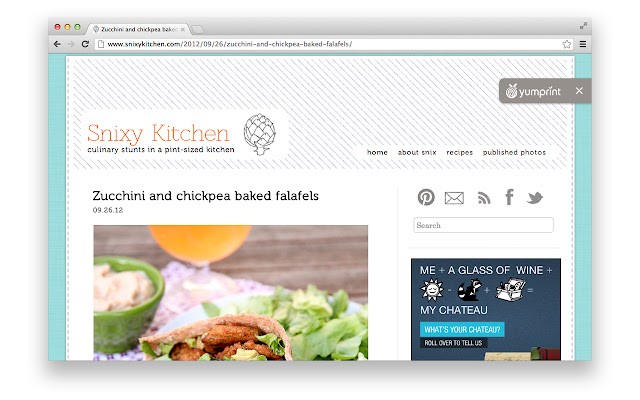This screenshot has width=640, height=400.
Task: Visit the Facebook page icon
Action: (x=509, y=197)
